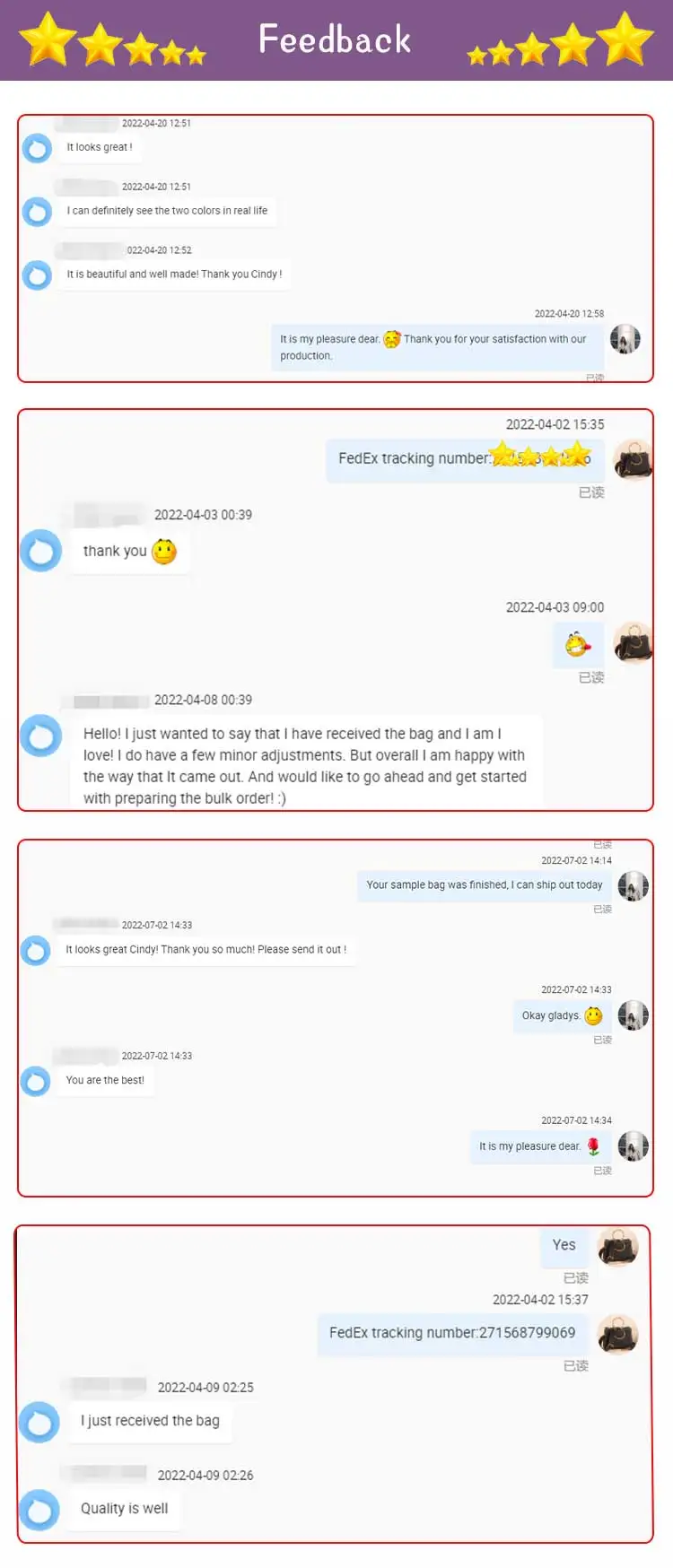Click the handbag avatar next to "Yes" reply
Screen dimensions: 673x1568
pos(618,1246)
